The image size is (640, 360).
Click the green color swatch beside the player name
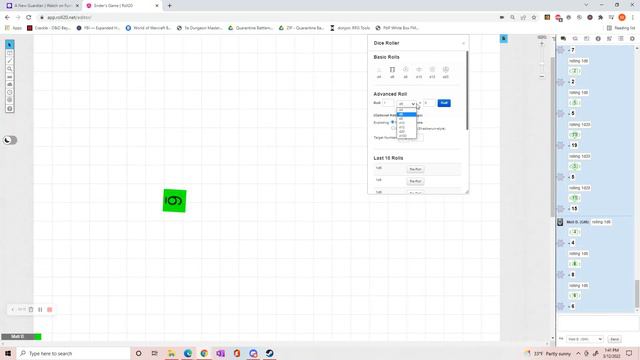pyautogui.click(x=38, y=337)
